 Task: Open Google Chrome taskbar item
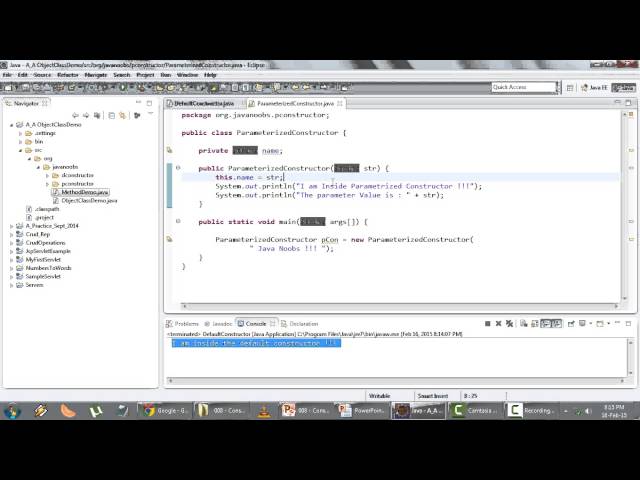click(164, 411)
